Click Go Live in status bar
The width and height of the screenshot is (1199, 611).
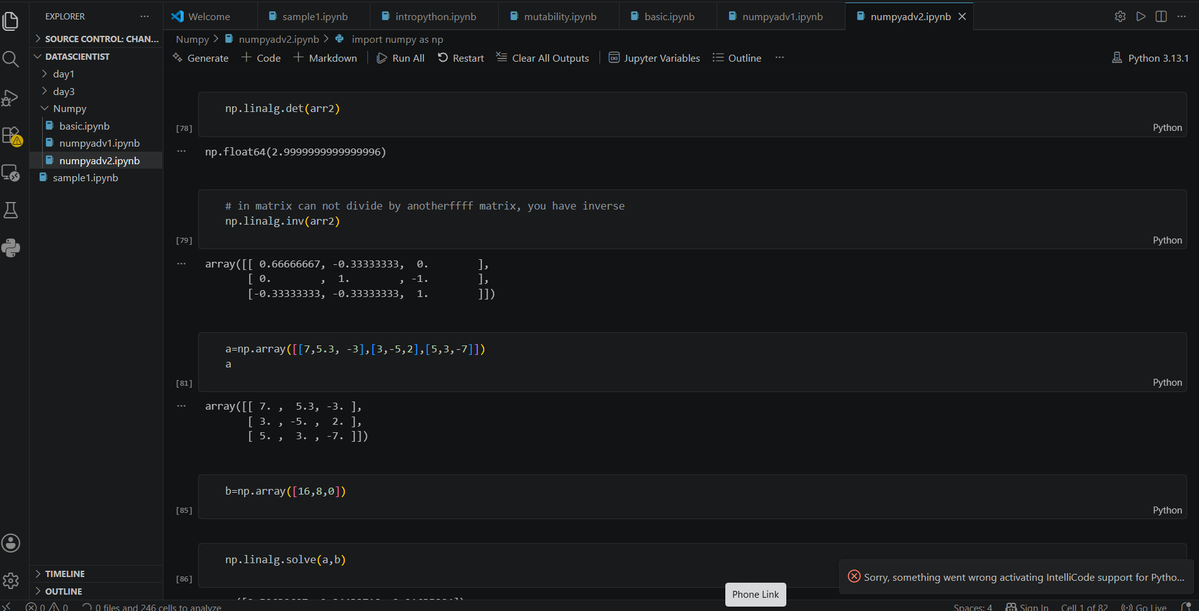pyautogui.click(x=1144, y=607)
